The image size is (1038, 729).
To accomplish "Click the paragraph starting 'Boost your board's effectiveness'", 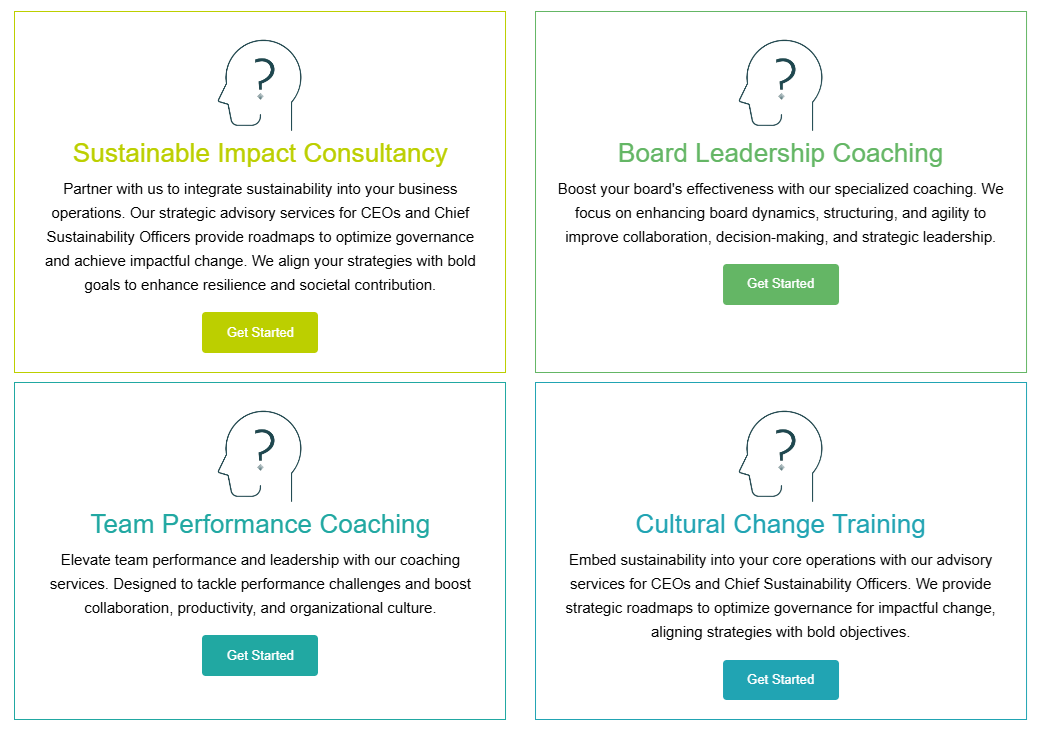I will tap(781, 213).
